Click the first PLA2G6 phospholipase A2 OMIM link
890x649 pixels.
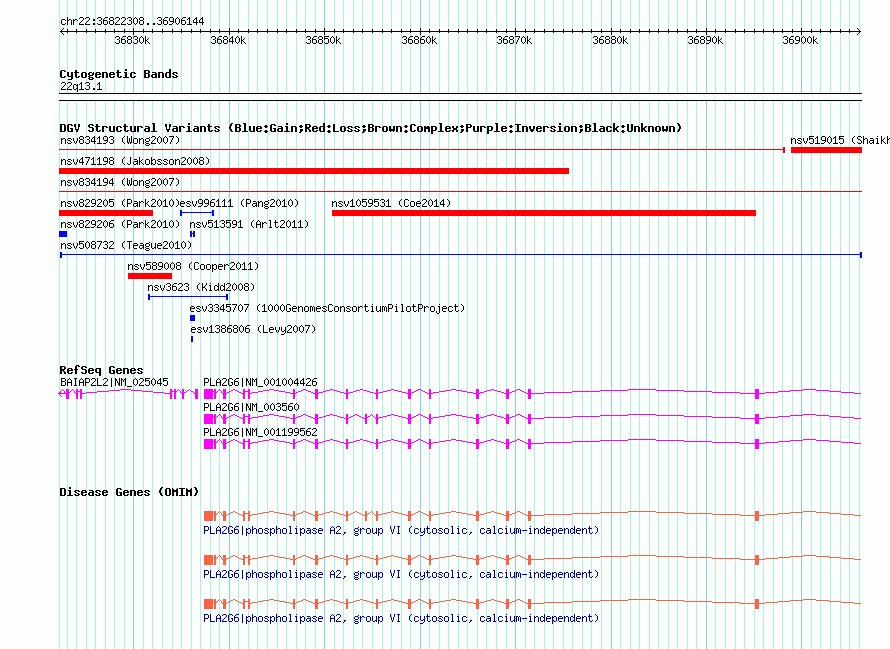[x=401, y=530]
